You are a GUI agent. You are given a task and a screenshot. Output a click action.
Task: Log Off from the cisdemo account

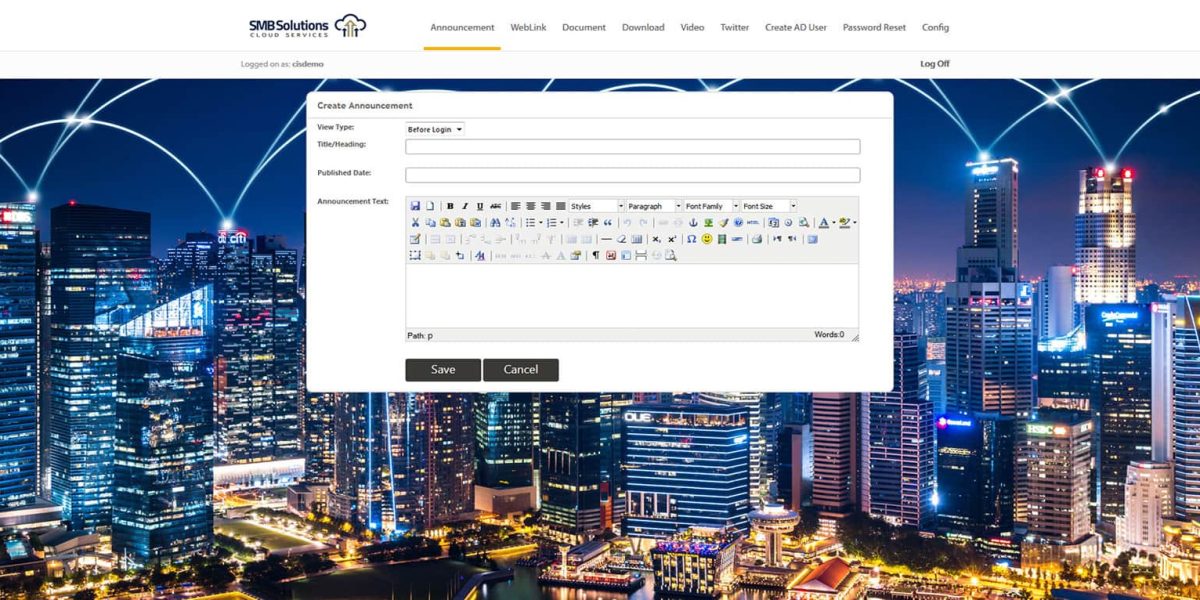[933, 63]
